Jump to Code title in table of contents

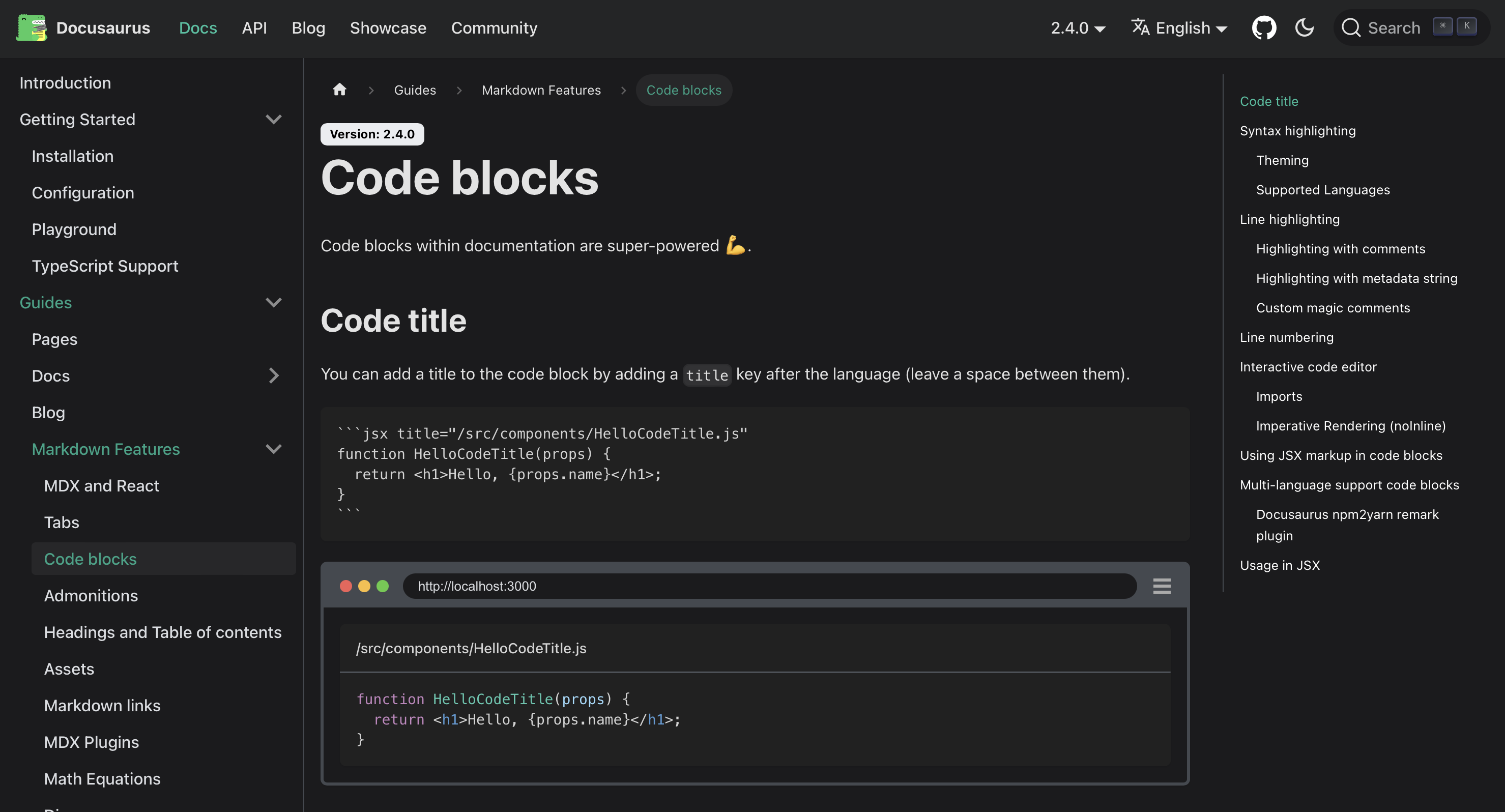1269,101
